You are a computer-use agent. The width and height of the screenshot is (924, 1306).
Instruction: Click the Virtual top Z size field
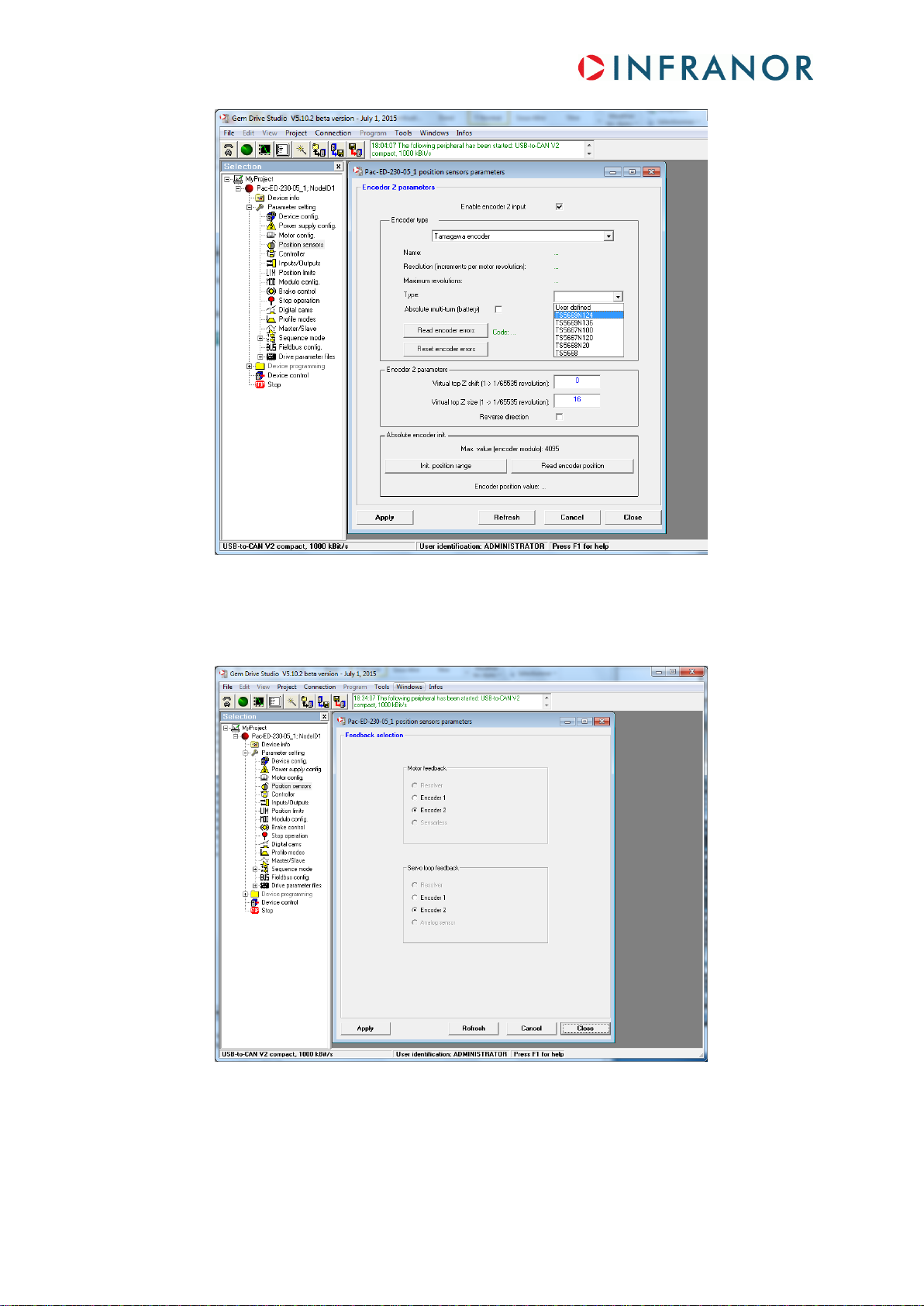coord(577,400)
